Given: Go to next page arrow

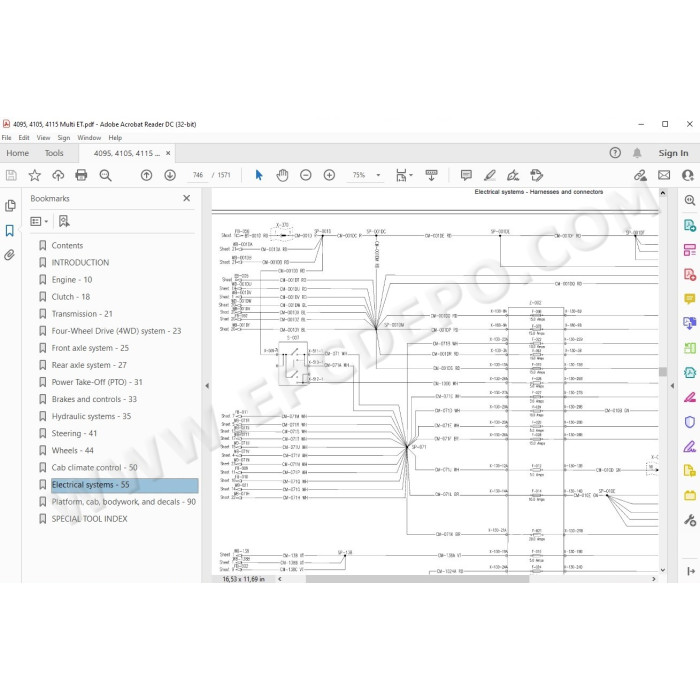Looking at the screenshot, I should 170,175.
